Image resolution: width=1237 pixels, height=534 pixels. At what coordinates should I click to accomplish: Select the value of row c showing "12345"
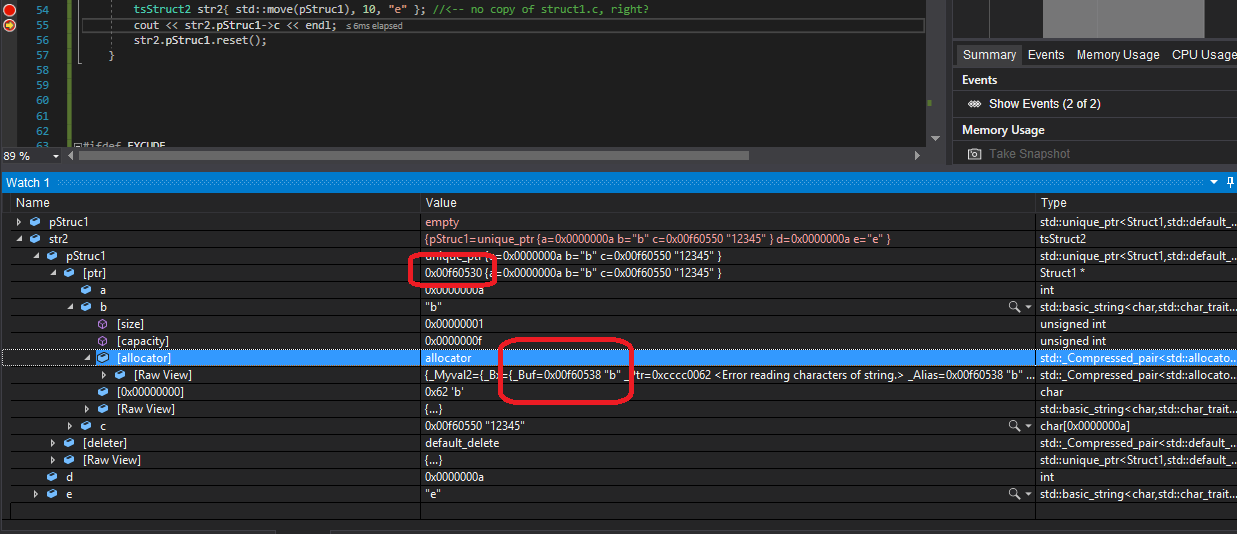(x=475, y=426)
